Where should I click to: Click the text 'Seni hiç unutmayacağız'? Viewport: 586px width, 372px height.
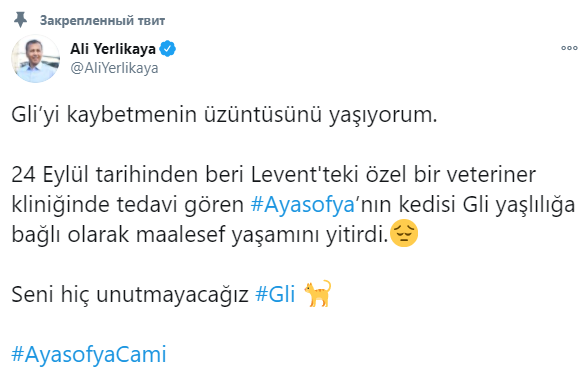pos(130,294)
